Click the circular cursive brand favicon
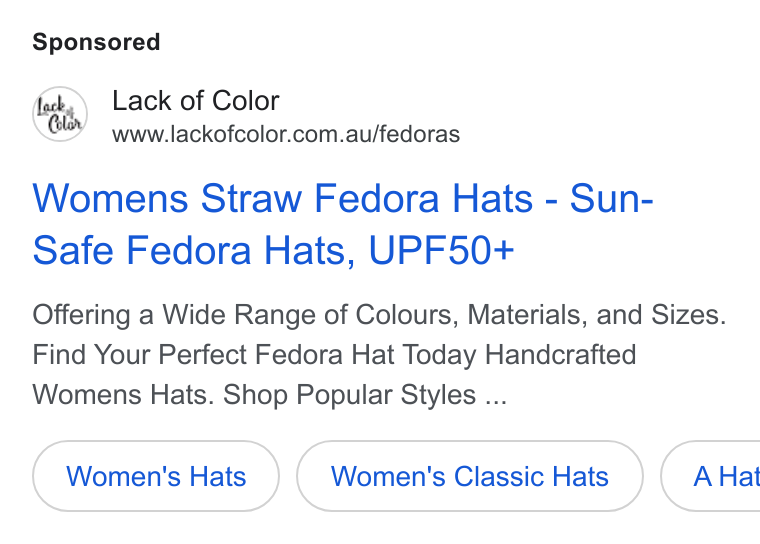 60,114
